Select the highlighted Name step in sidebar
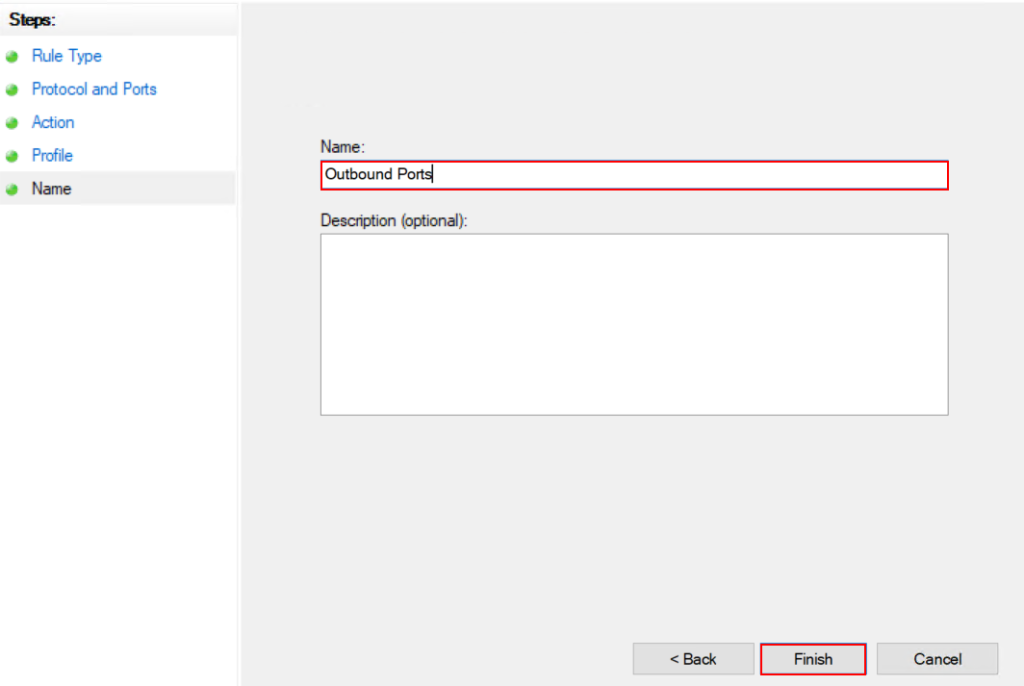 (52, 189)
